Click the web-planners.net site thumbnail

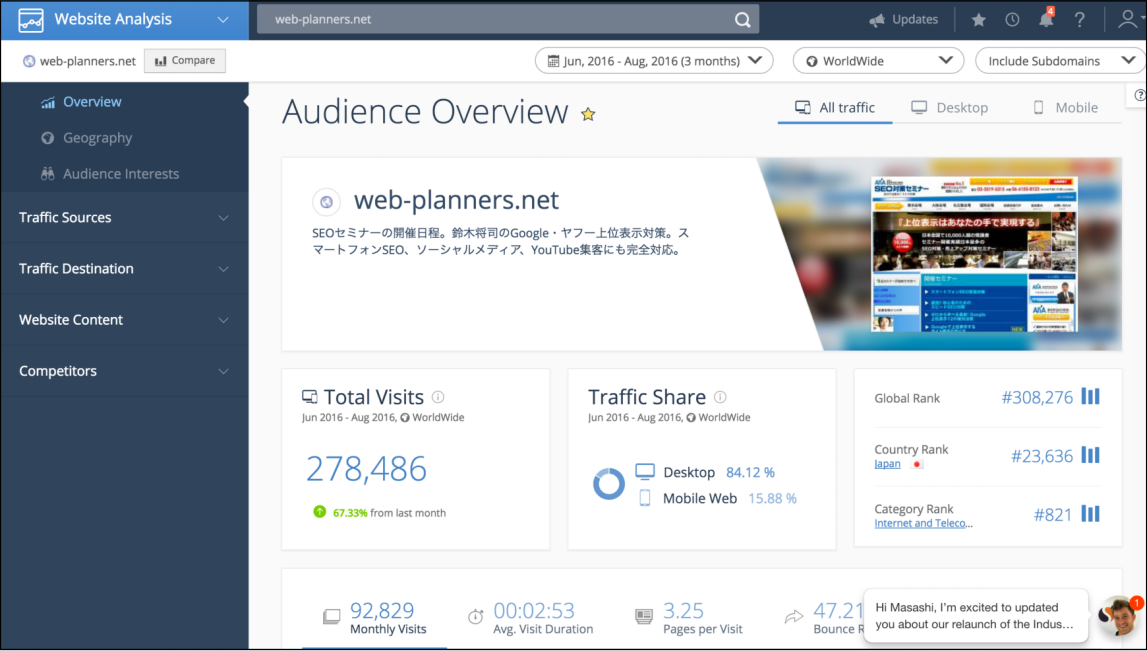pyautogui.click(x=974, y=254)
